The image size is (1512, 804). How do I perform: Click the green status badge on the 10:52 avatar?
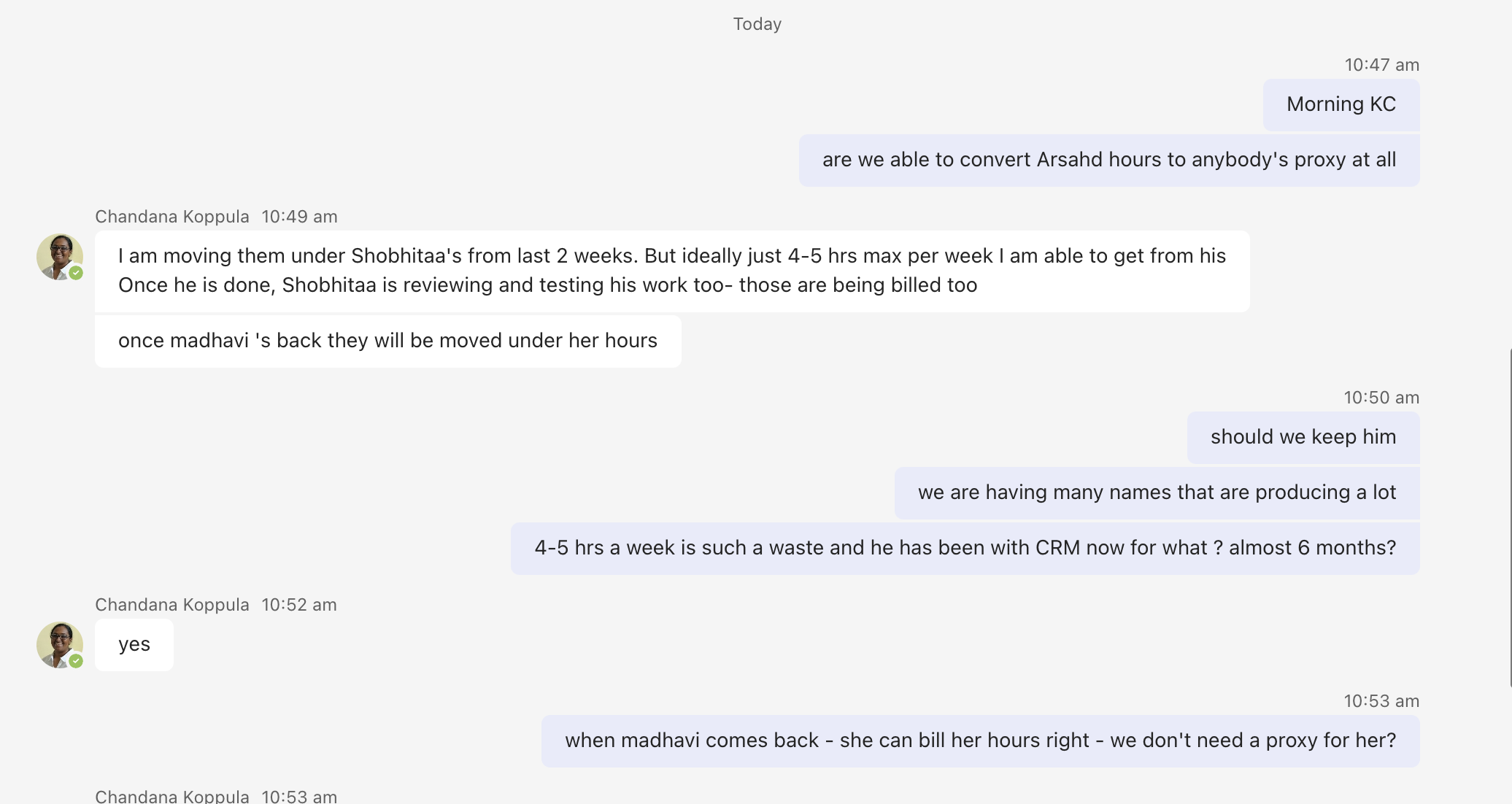[76, 661]
